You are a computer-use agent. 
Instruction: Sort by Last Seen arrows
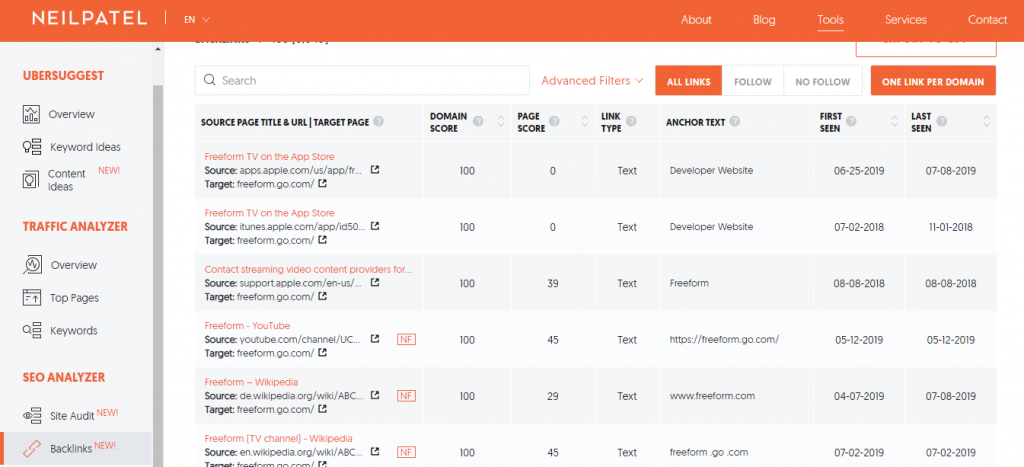pos(986,121)
